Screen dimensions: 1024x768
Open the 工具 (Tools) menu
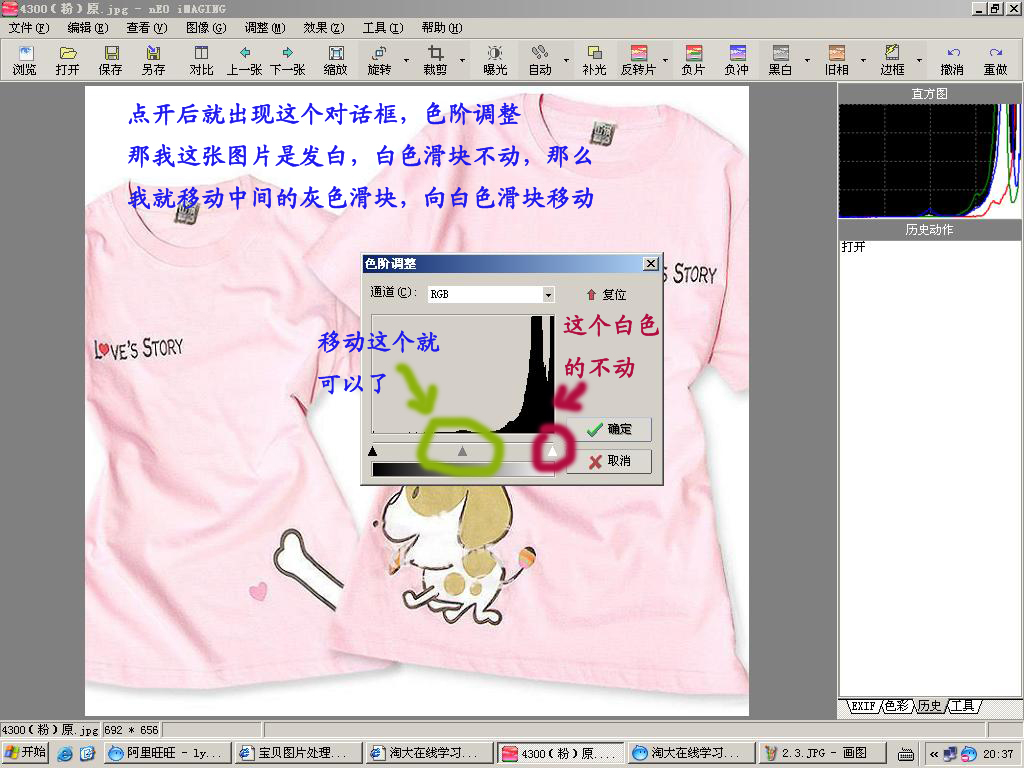[x=383, y=27]
